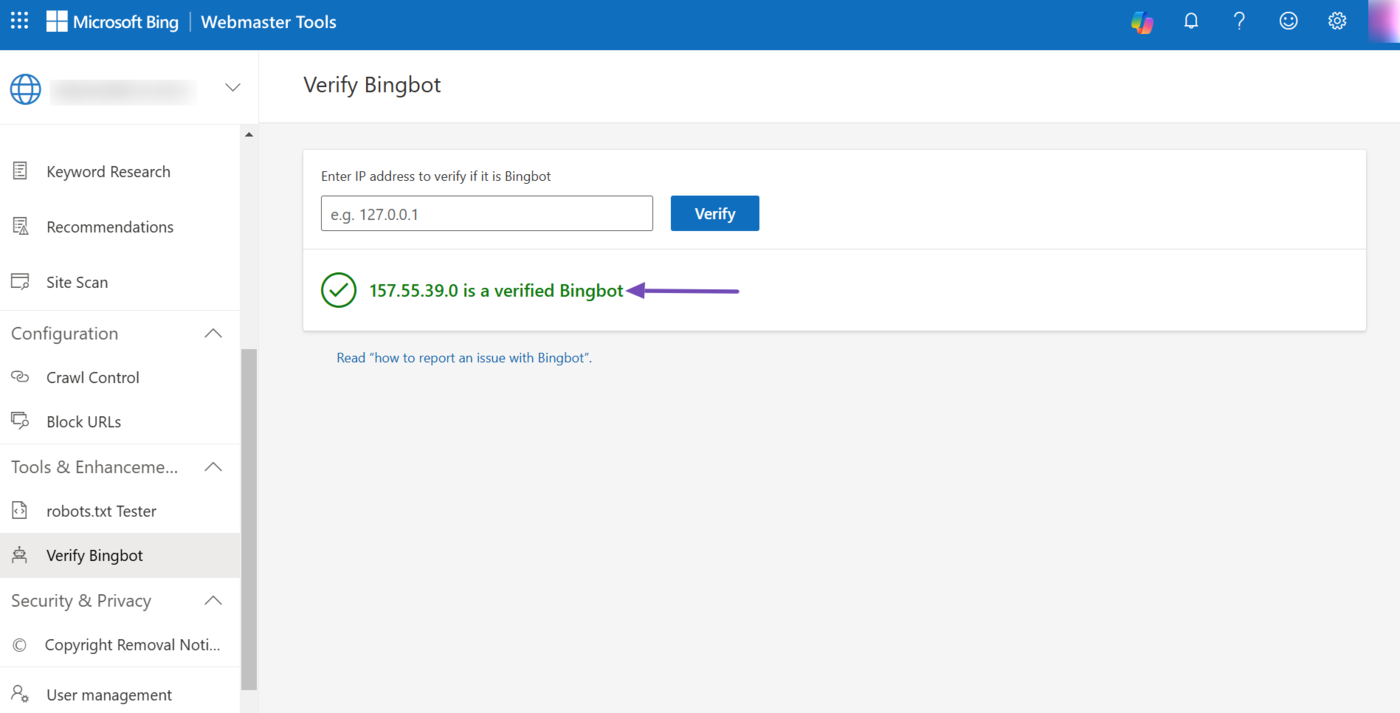Expand the site selector dropdown
Screen dimensions: 1400x713
[x=232, y=88]
